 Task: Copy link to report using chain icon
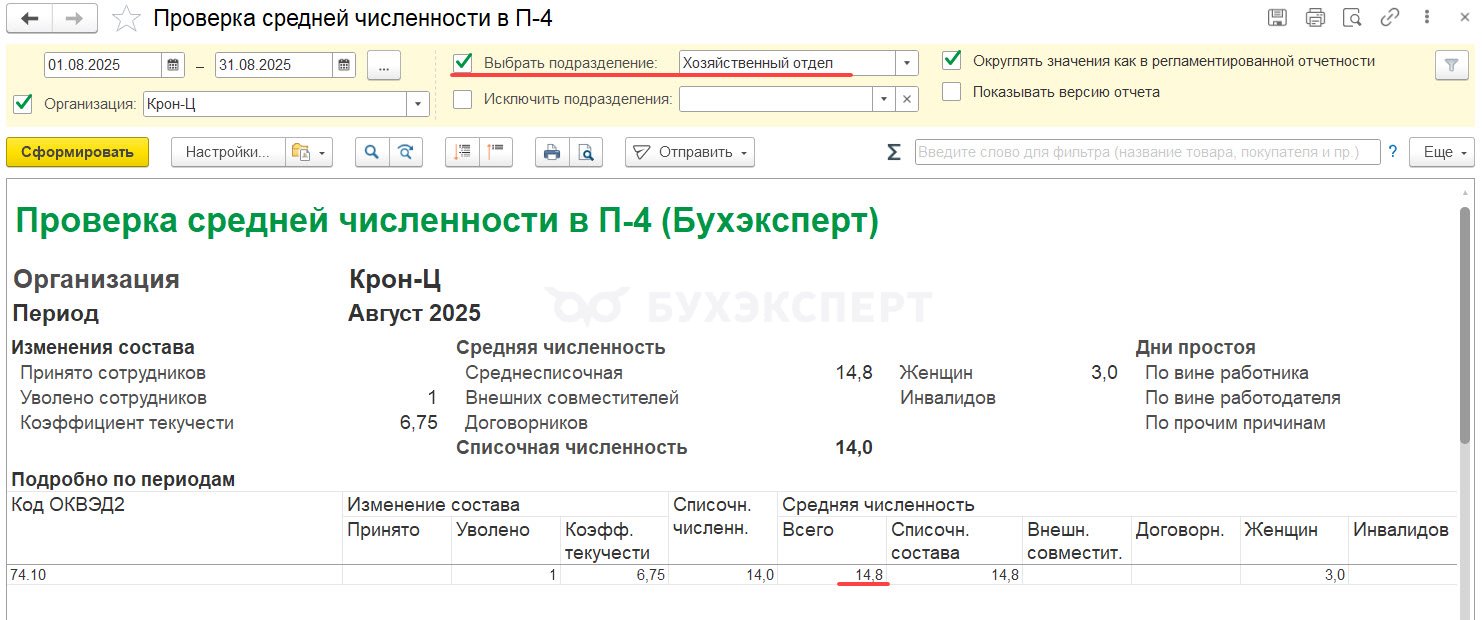1390,17
